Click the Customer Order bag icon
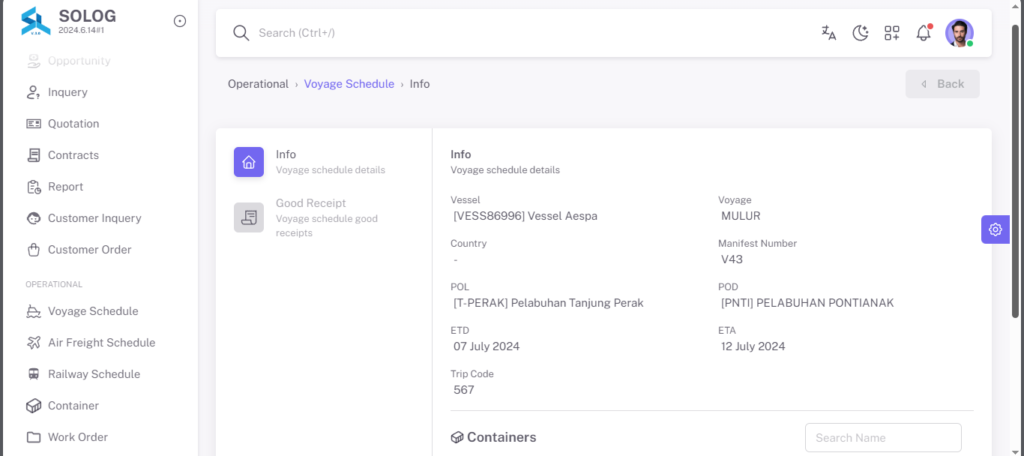1024x456 pixels. [x=34, y=250]
